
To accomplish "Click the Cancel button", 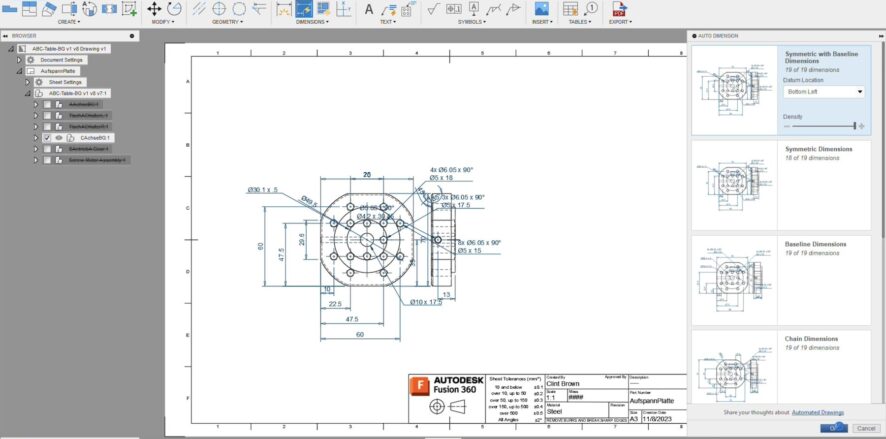I will pos(866,428).
